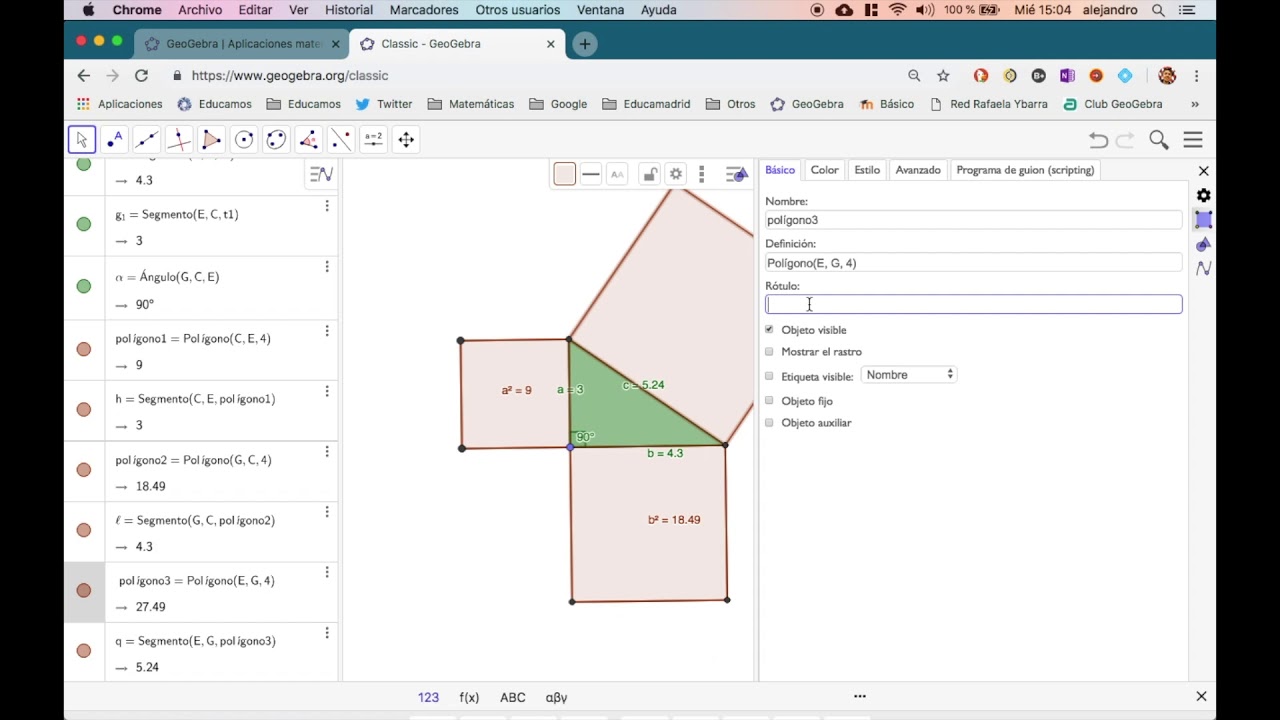The image size is (1280, 720).
Task: Check the Objeto fijo checkbox
Action: [769, 400]
